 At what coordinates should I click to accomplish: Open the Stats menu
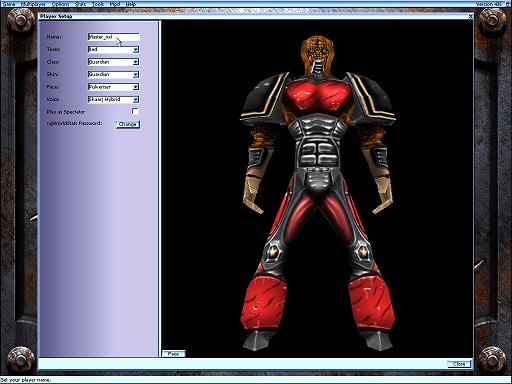tap(80, 4)
